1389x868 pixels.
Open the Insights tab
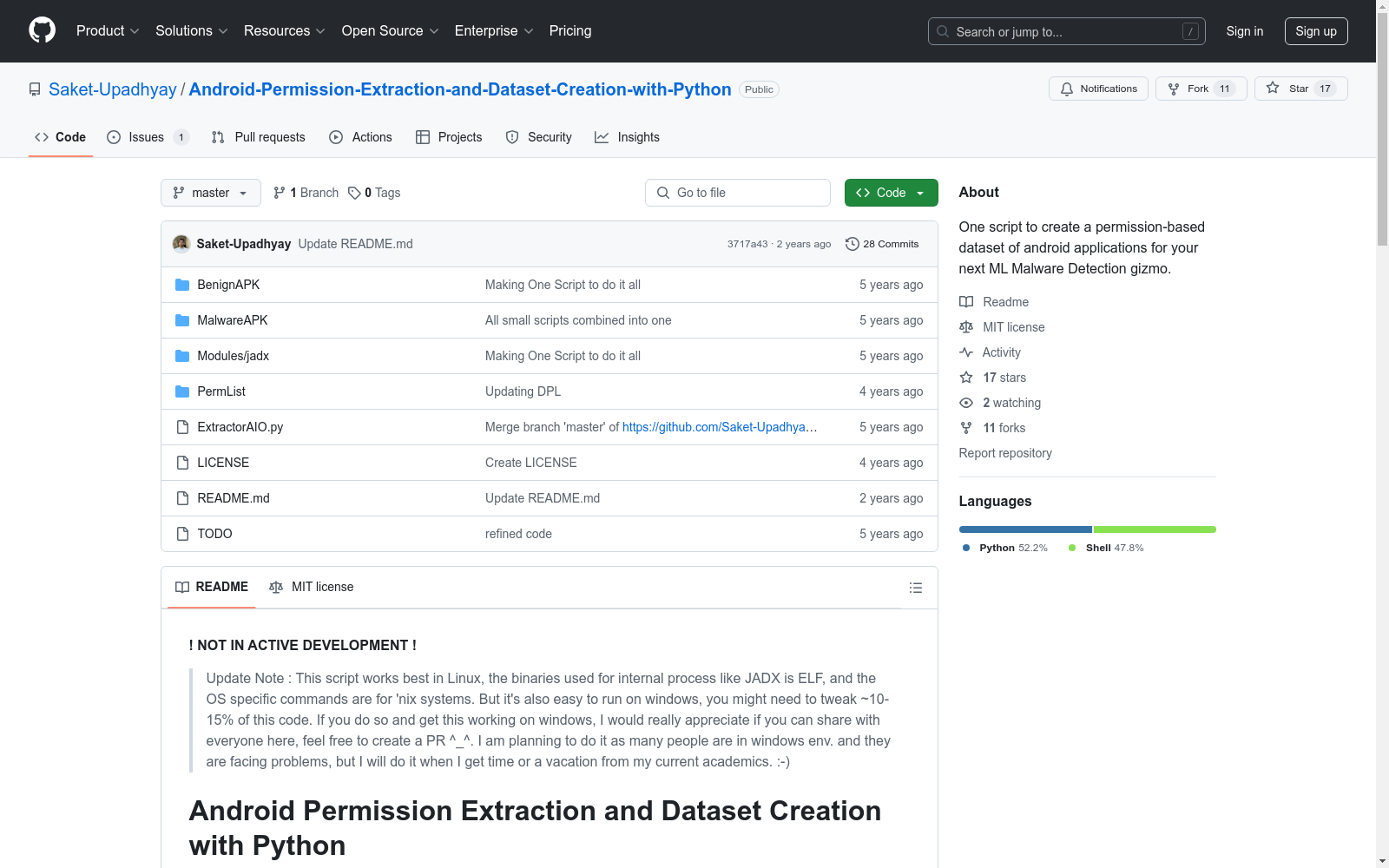(x=628, y=137)
